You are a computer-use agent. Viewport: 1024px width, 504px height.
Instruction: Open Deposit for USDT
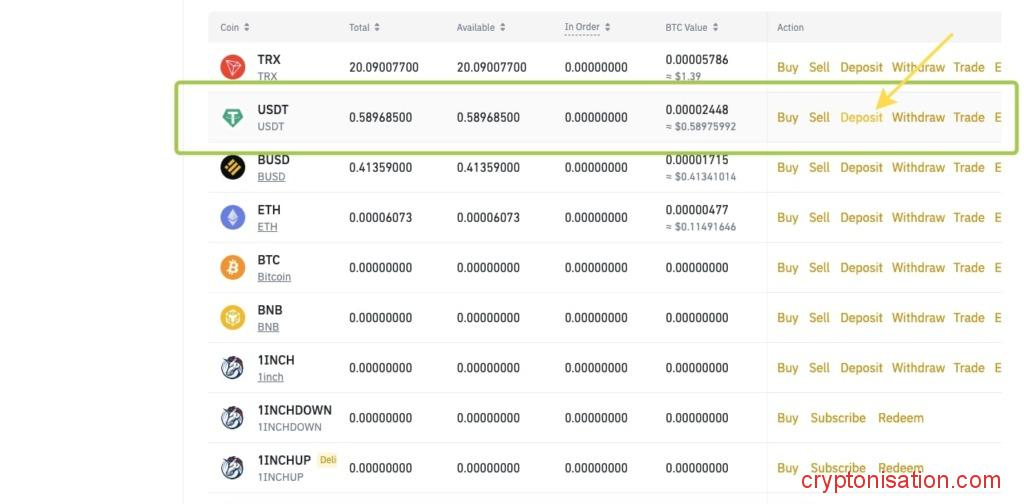[x=861, y=118]
